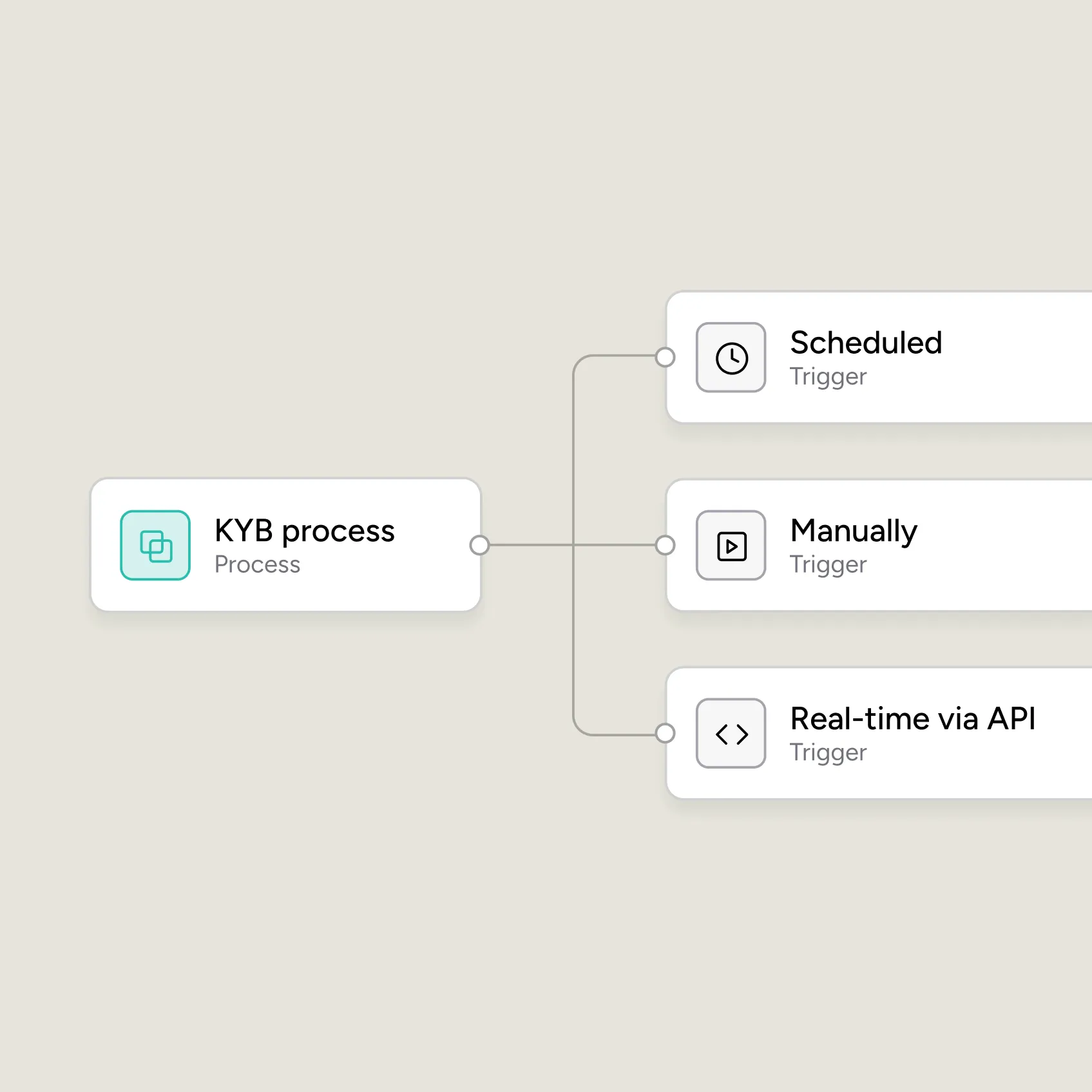Click the Manually trigger input connector dot
Image resolution: width=1092 pixels, height=1092 pixels.
[665, 545]
